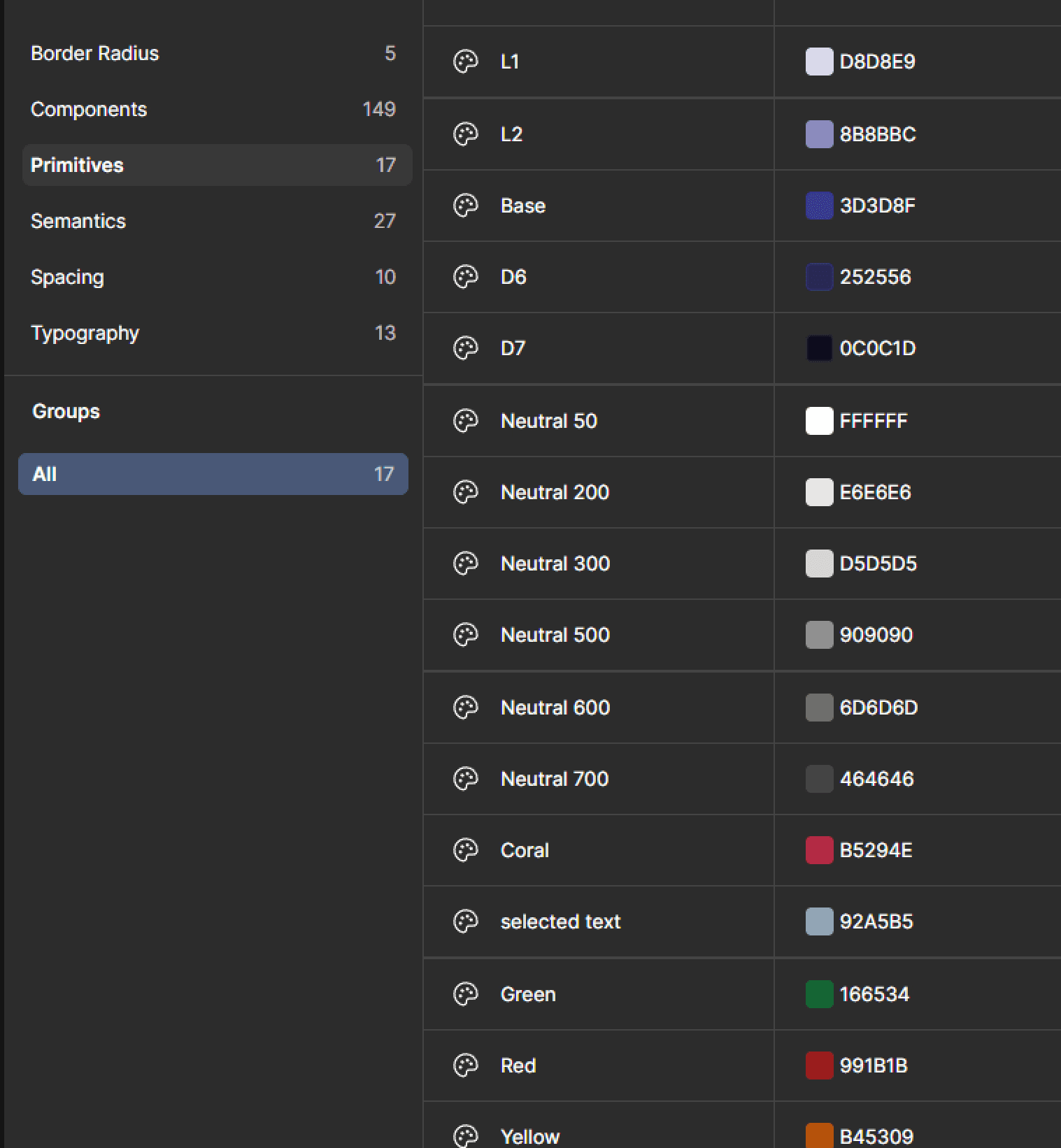Click the Yellow swatch B45309
1061x1148 pixels.
820,1135
